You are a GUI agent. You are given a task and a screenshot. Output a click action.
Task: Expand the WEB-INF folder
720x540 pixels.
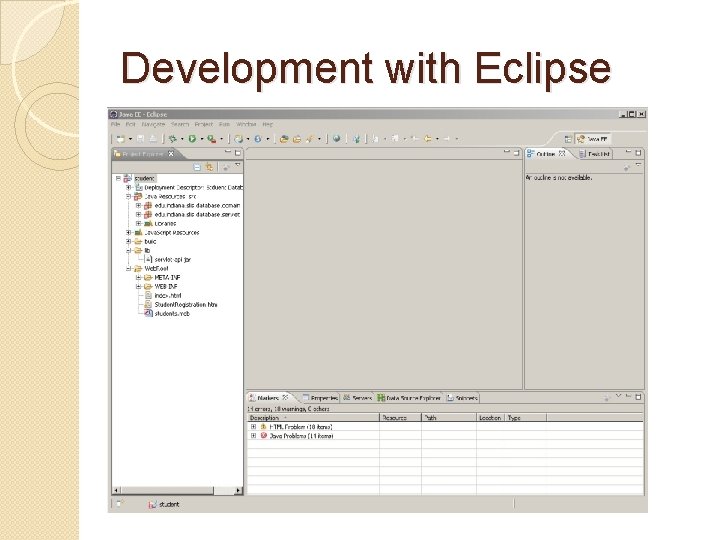[138, 287]
